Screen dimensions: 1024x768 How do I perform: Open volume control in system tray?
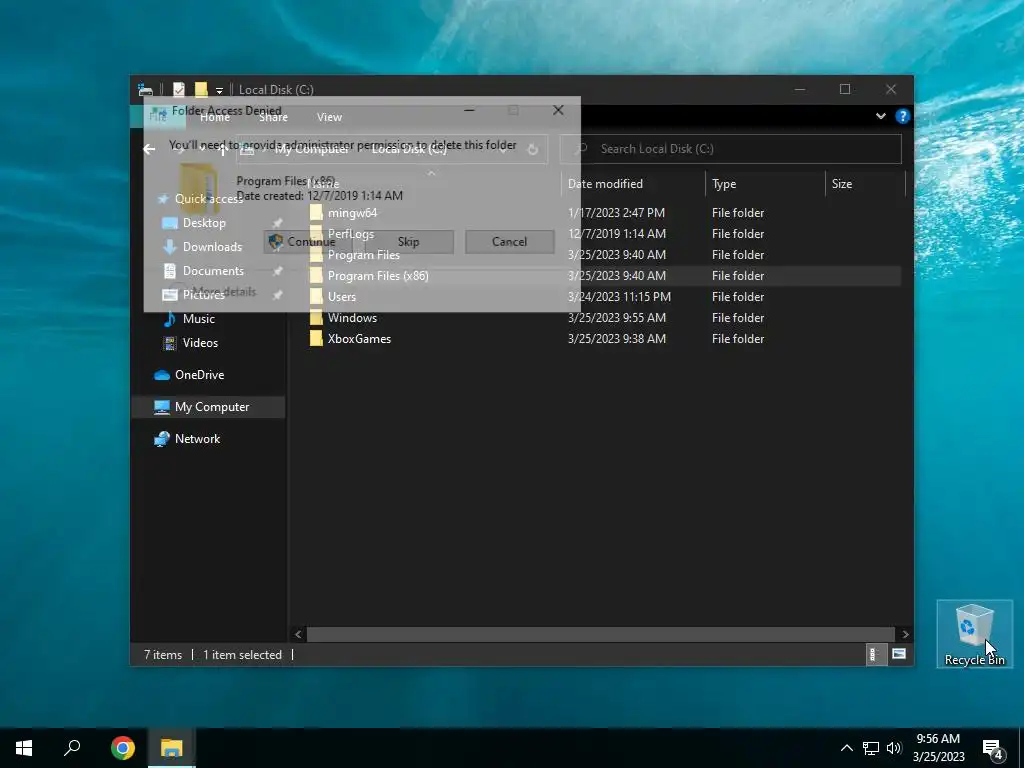[893, 748]
